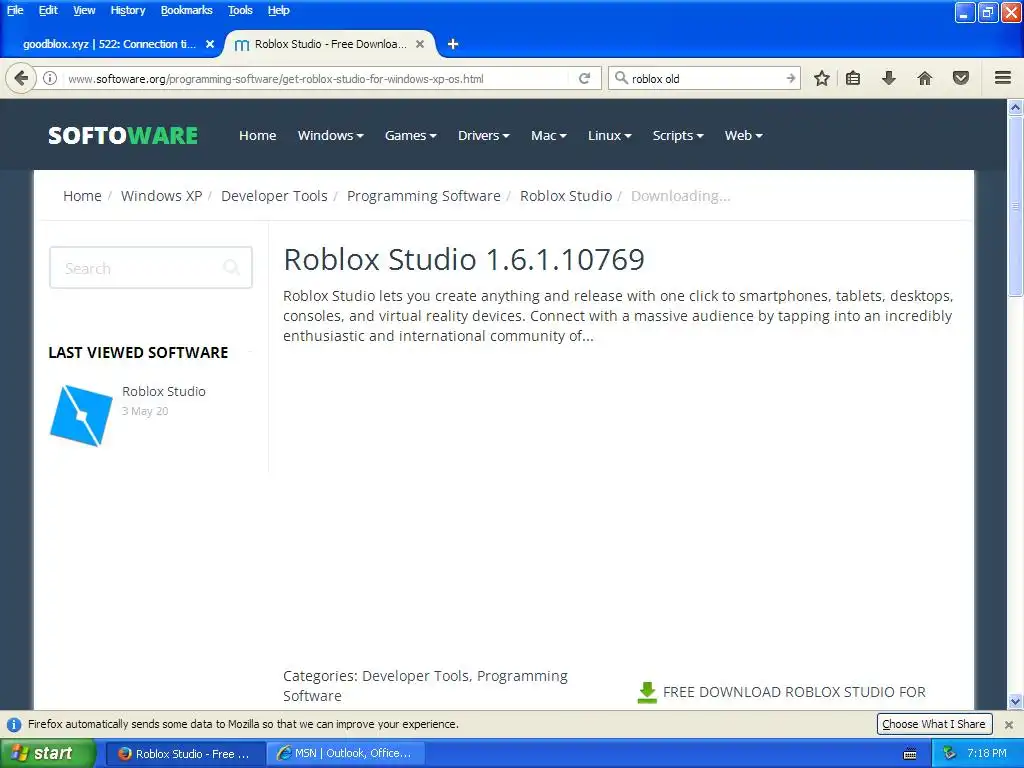Image resolution: width=1024 pixels, height=768 pixels.
Task: Open the Edit menu
Action: 48,10
